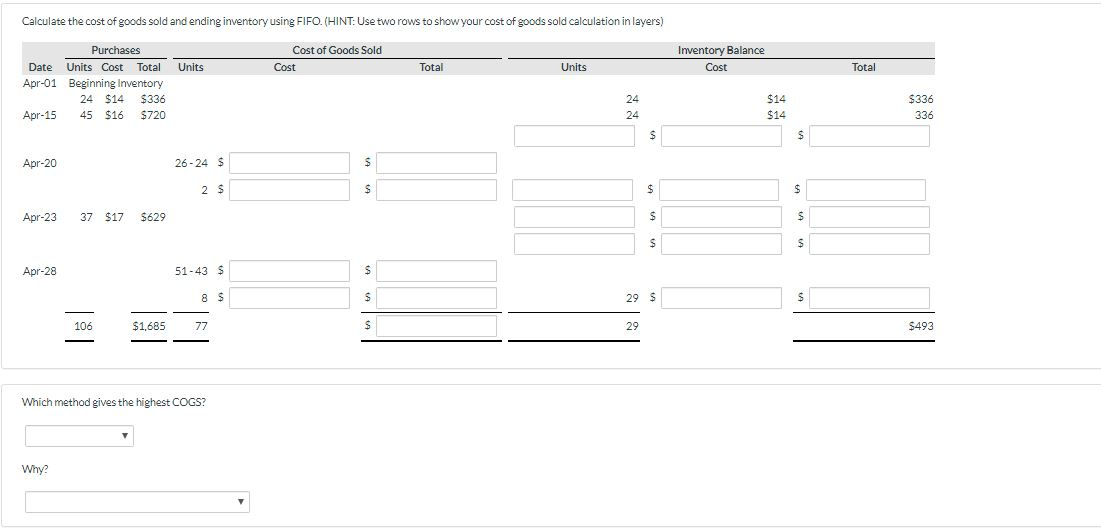1101x528 pixels.
Task: Click the '45' purchased units value
Action: (86, 115)
